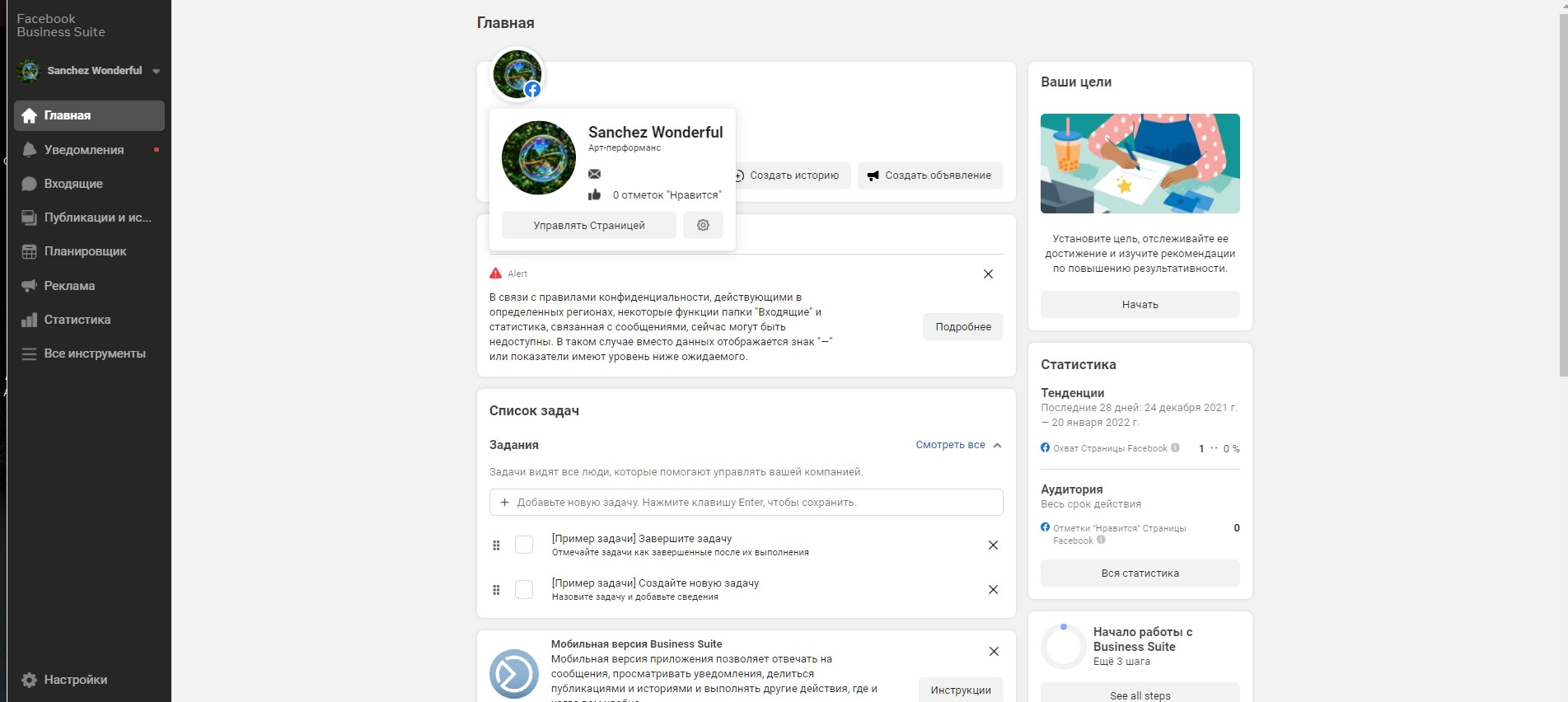1568x702 pixels.
Task: Open the All tools hamburger icon
Action: [30, 353]
